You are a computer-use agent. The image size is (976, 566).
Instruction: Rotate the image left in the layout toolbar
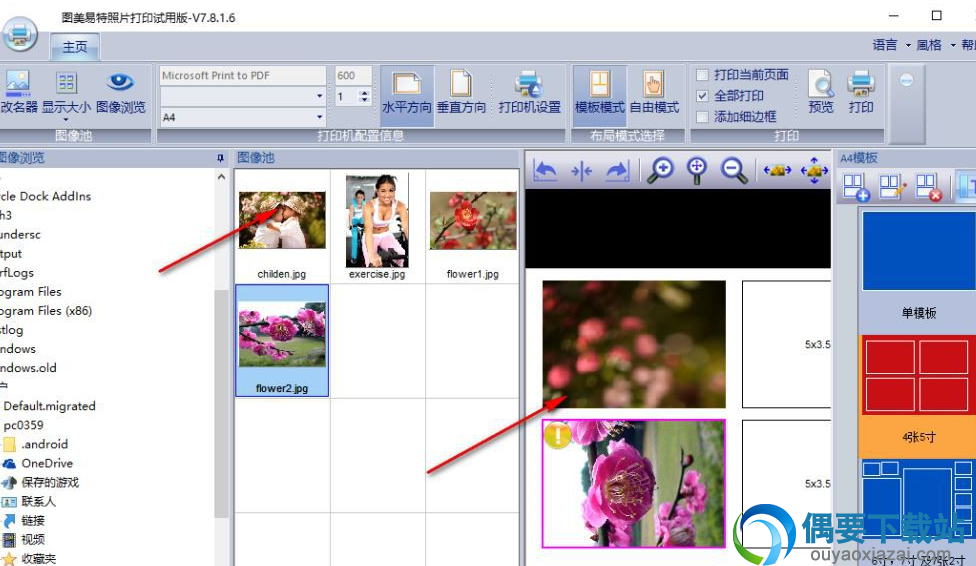pos(546,170)
